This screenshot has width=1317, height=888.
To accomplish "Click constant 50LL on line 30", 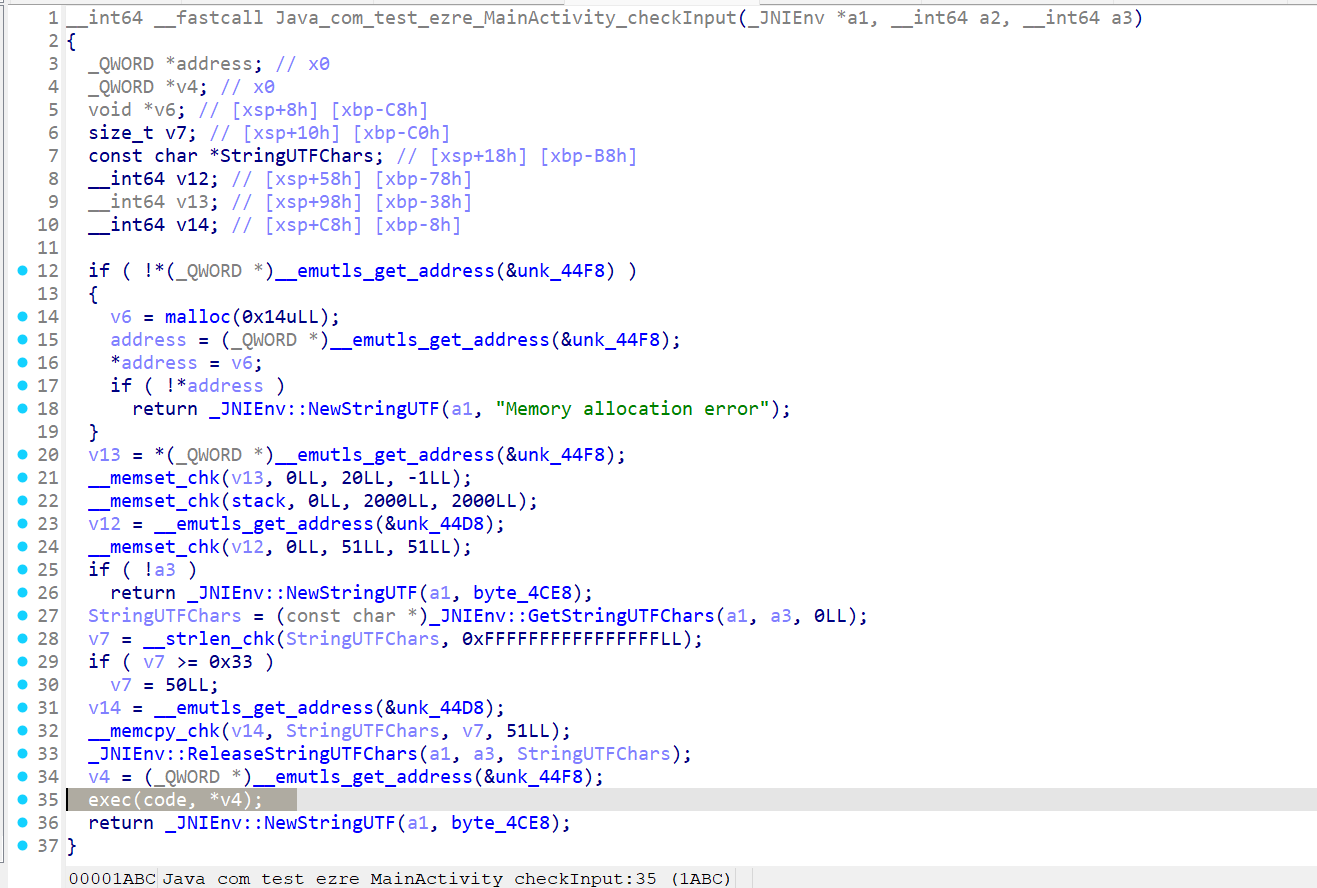I will click(187, 685).
